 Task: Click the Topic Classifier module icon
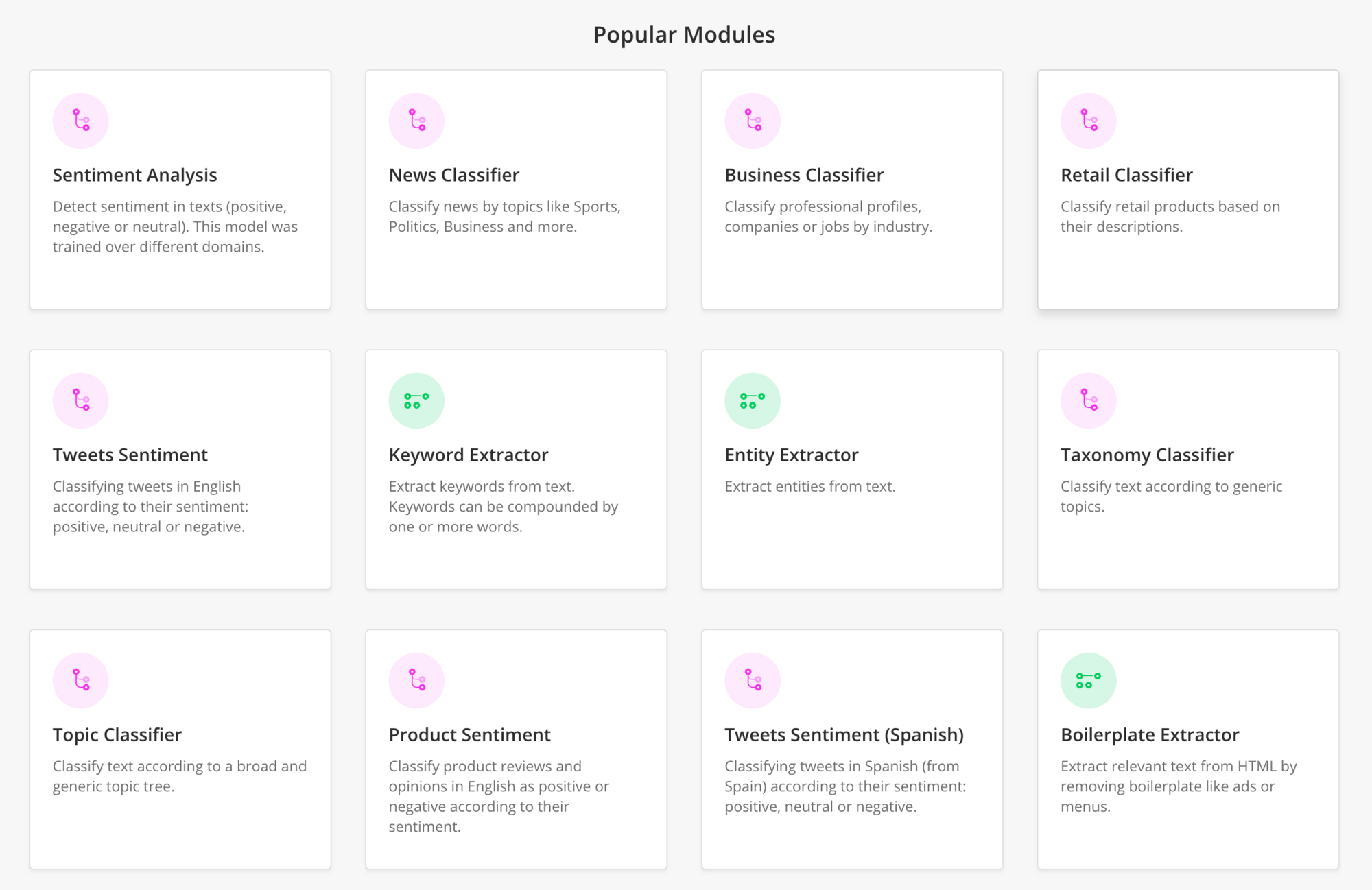point(80,679)
